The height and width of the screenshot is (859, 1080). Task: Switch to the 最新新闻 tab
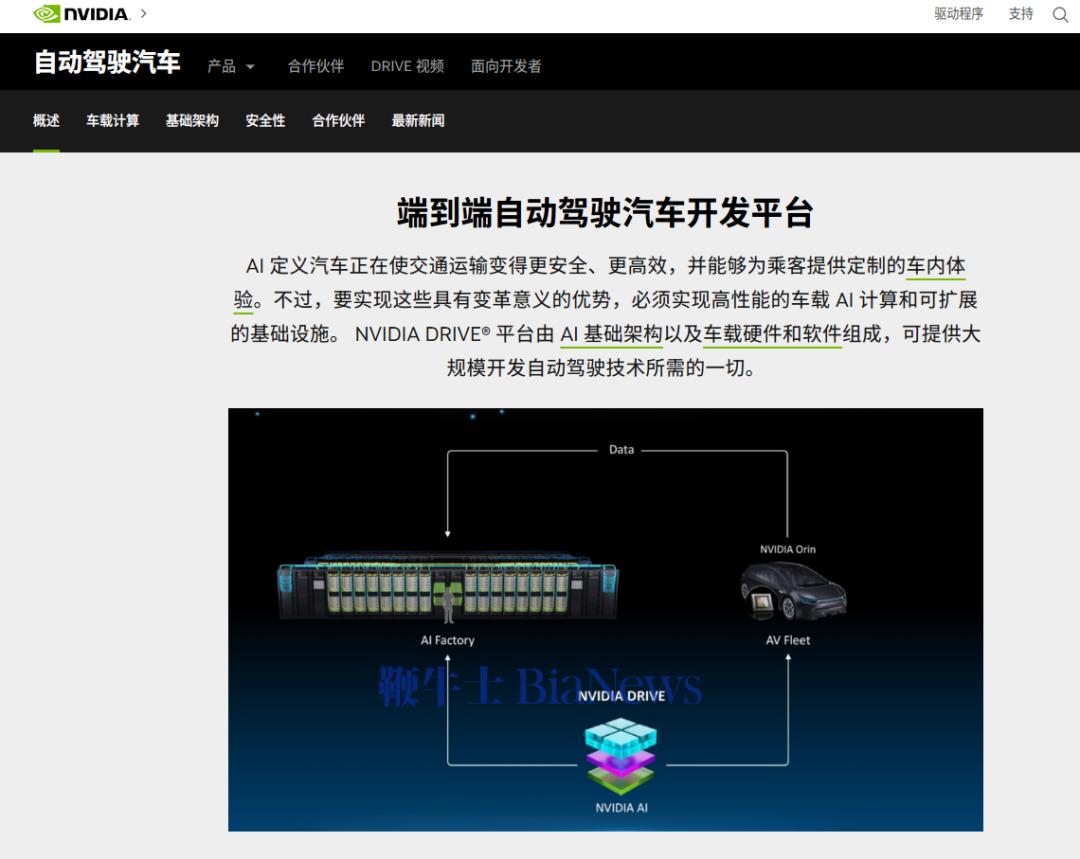click(418, 121)
